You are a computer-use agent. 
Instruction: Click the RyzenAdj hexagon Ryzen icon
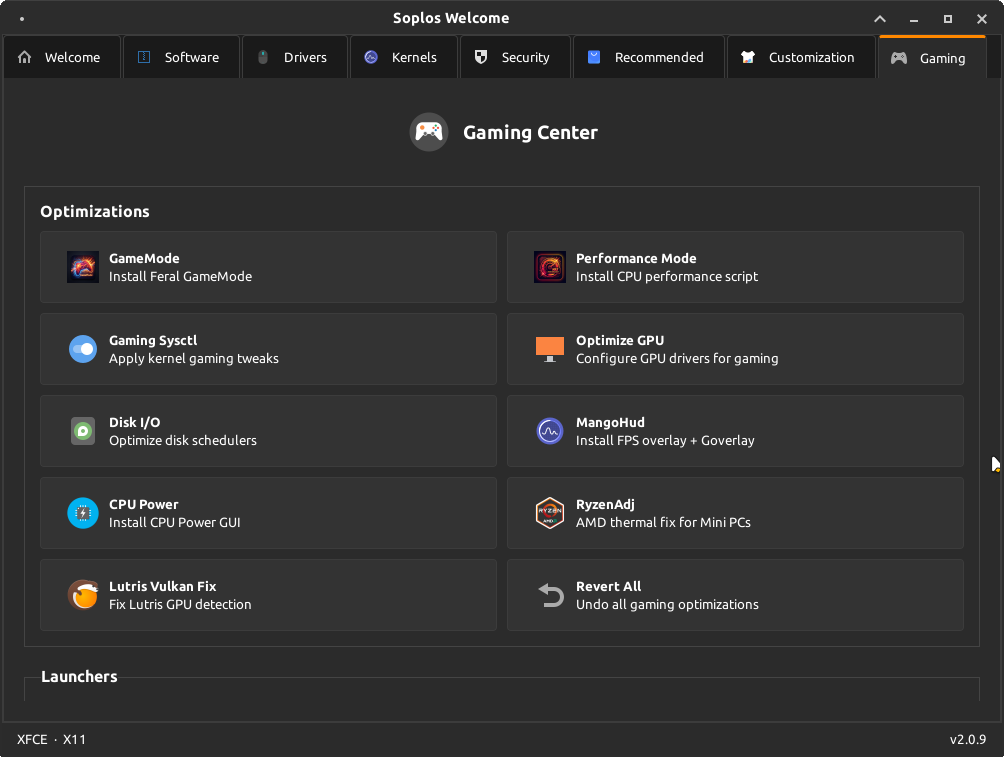(x=549, y=513)
